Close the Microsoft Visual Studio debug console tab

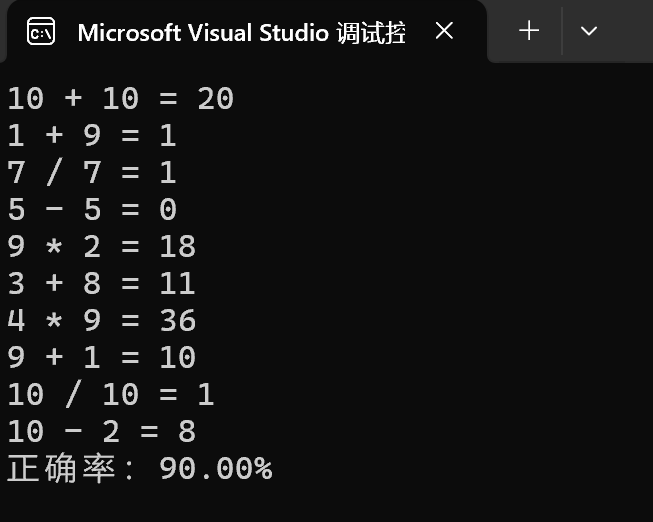[445, 31]
